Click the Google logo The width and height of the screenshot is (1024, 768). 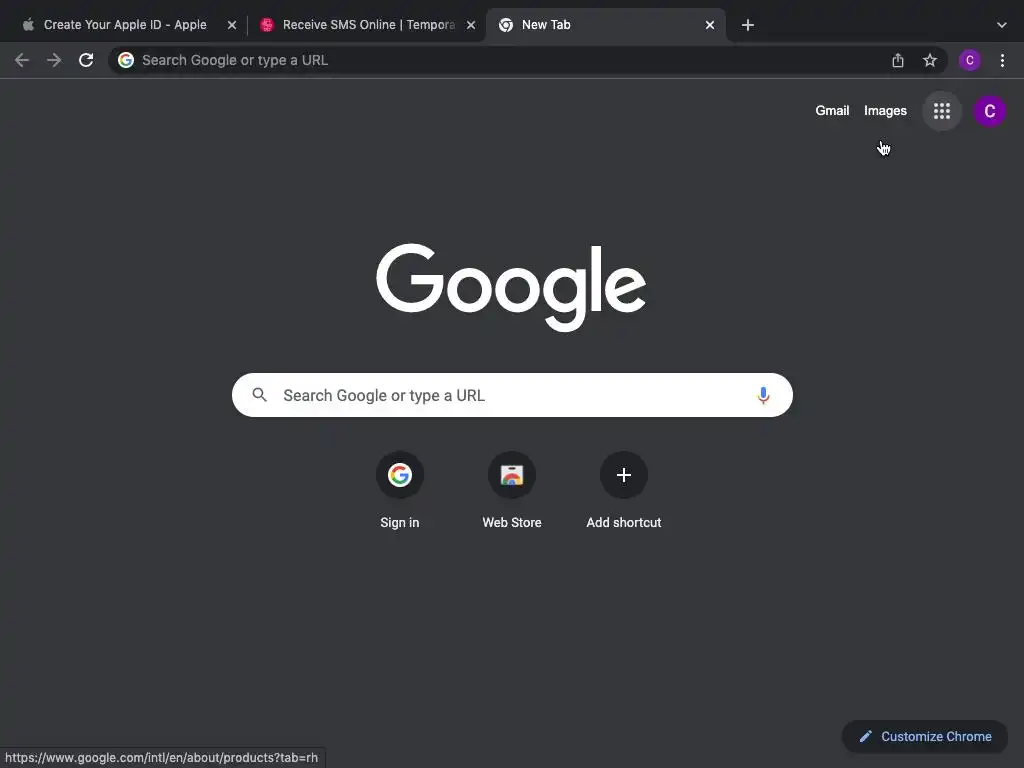[511, 287]
